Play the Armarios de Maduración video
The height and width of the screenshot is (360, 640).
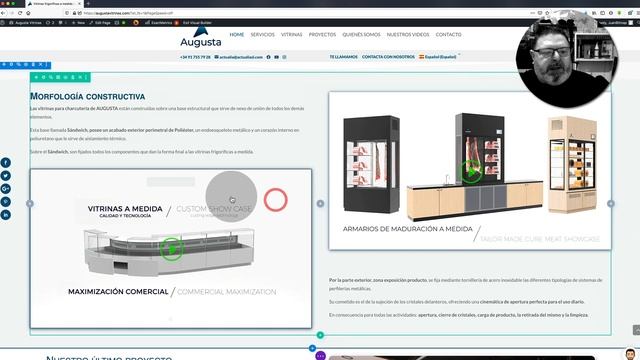tap(471, 172)
